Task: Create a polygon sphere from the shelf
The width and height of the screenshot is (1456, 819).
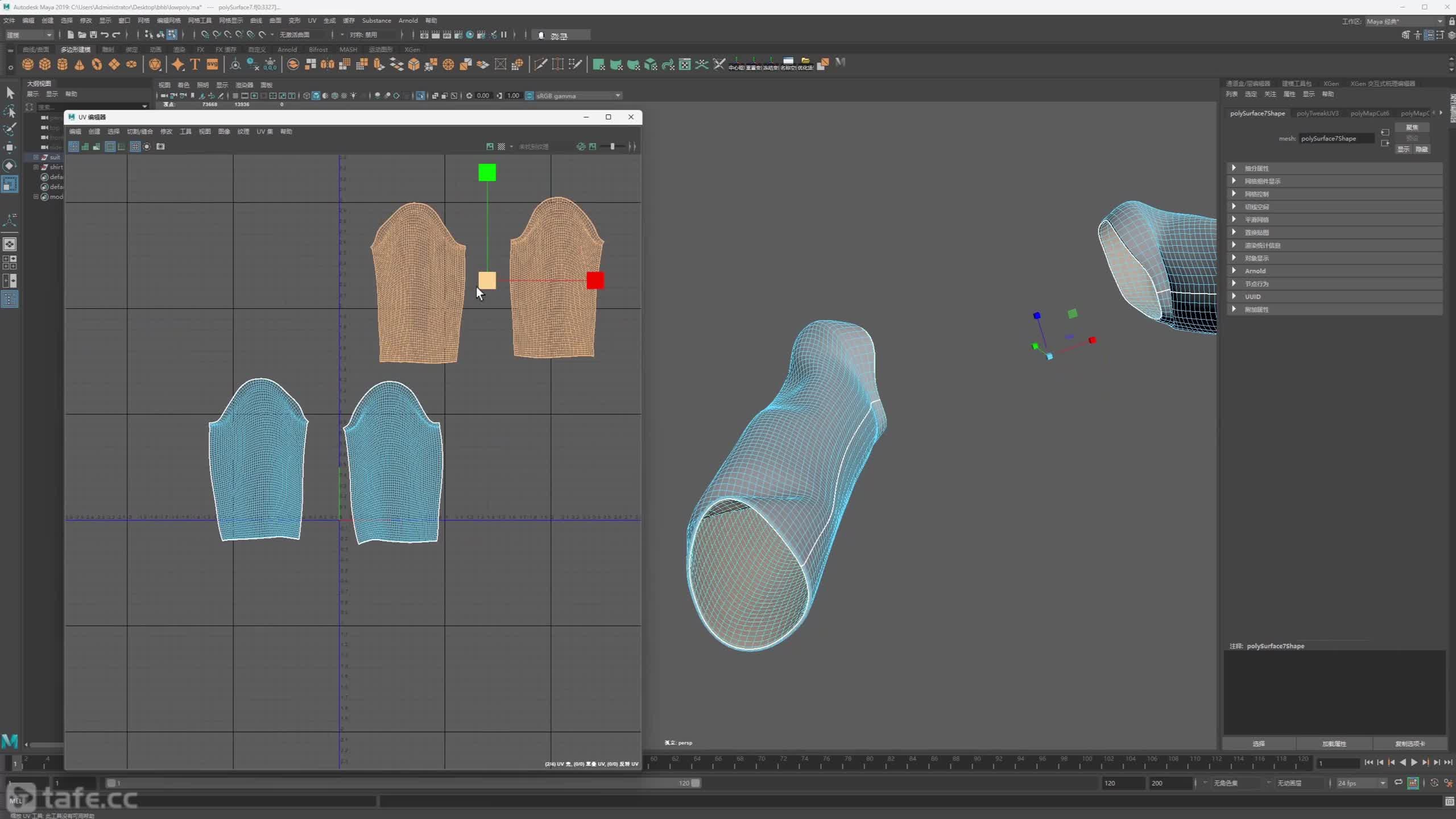Action: [27, 64]
